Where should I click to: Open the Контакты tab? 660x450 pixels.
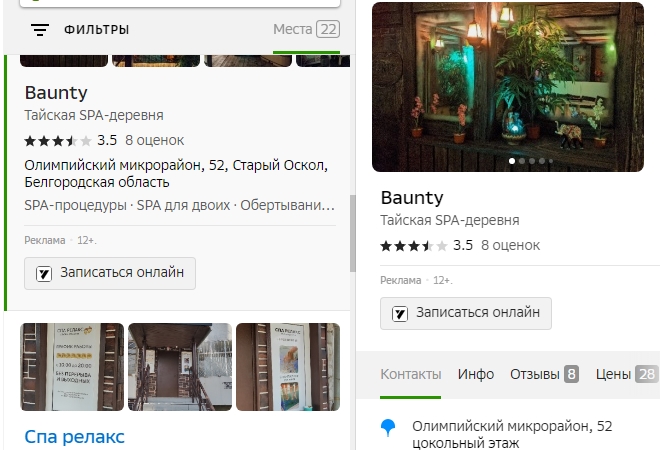tap(410, 374)
